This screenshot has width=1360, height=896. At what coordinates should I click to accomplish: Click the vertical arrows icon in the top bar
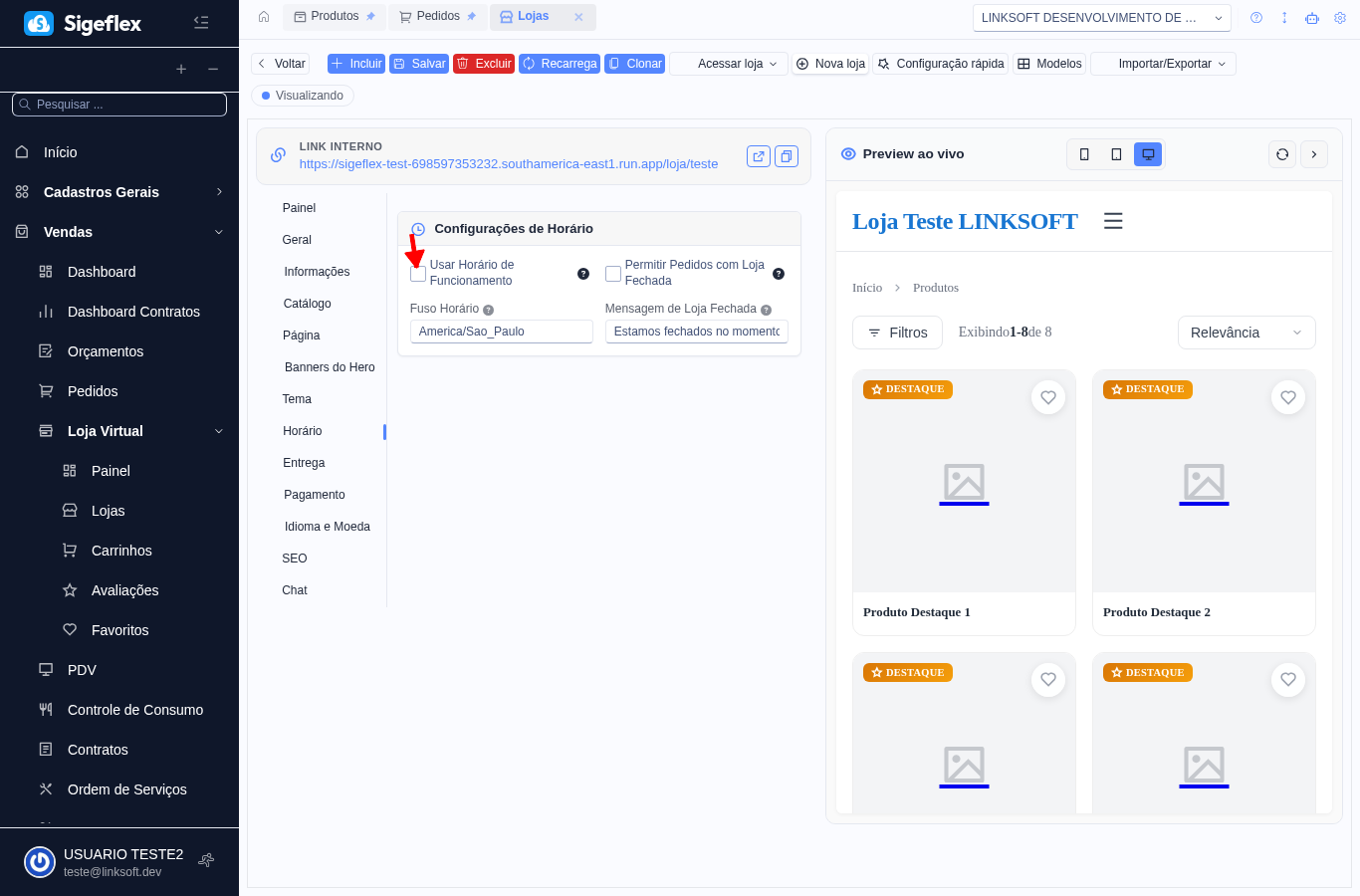pyautogui.click(x=1284, y=18)
